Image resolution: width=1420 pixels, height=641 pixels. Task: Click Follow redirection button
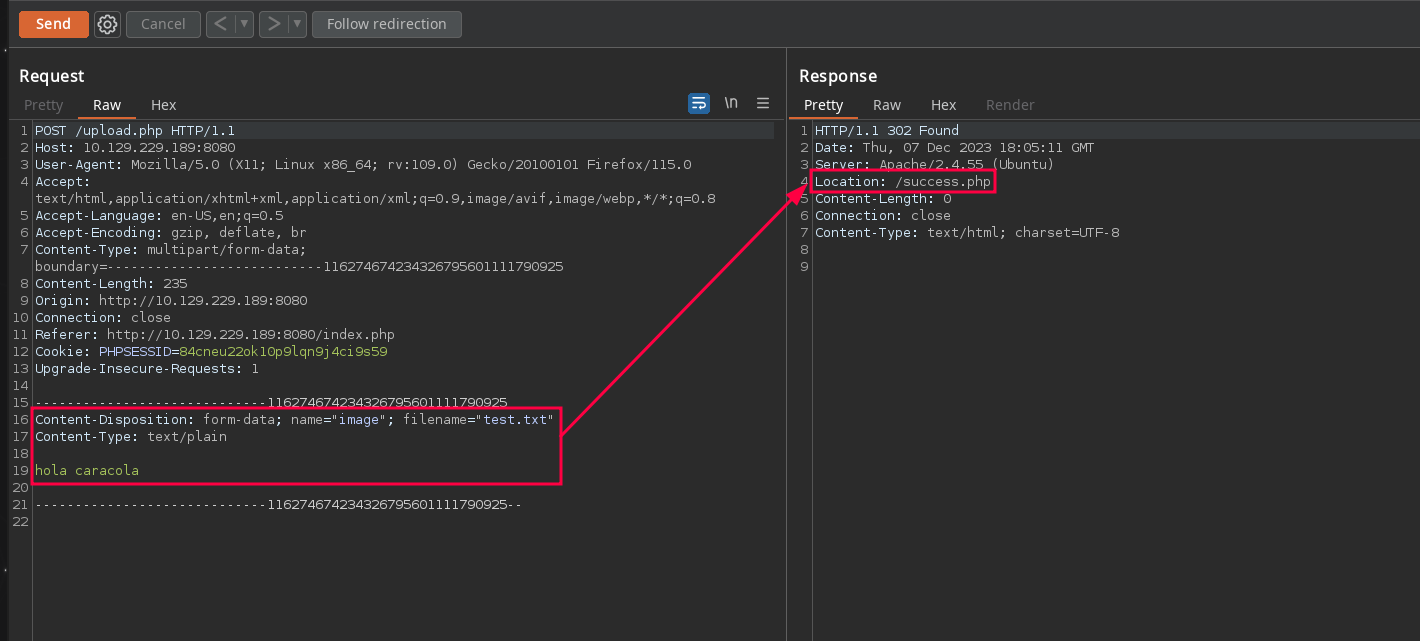pos(386,24)
